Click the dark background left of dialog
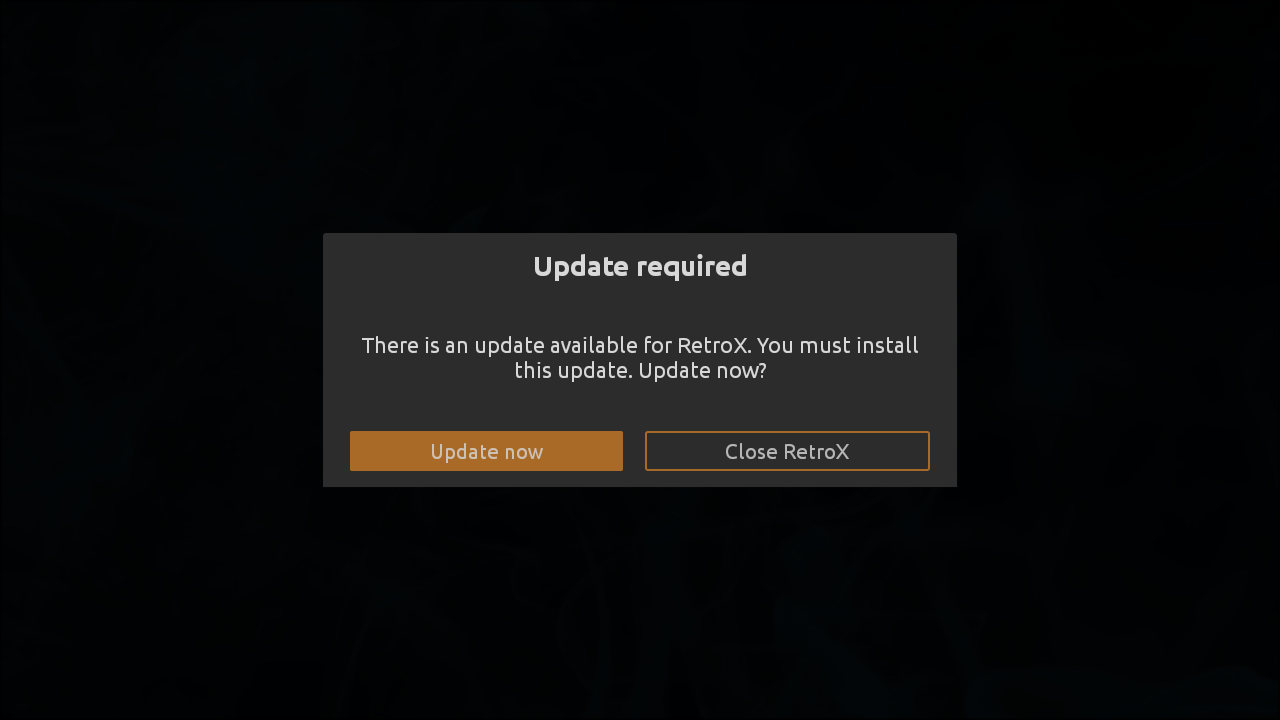1280x720 pixels. [160, 360]
